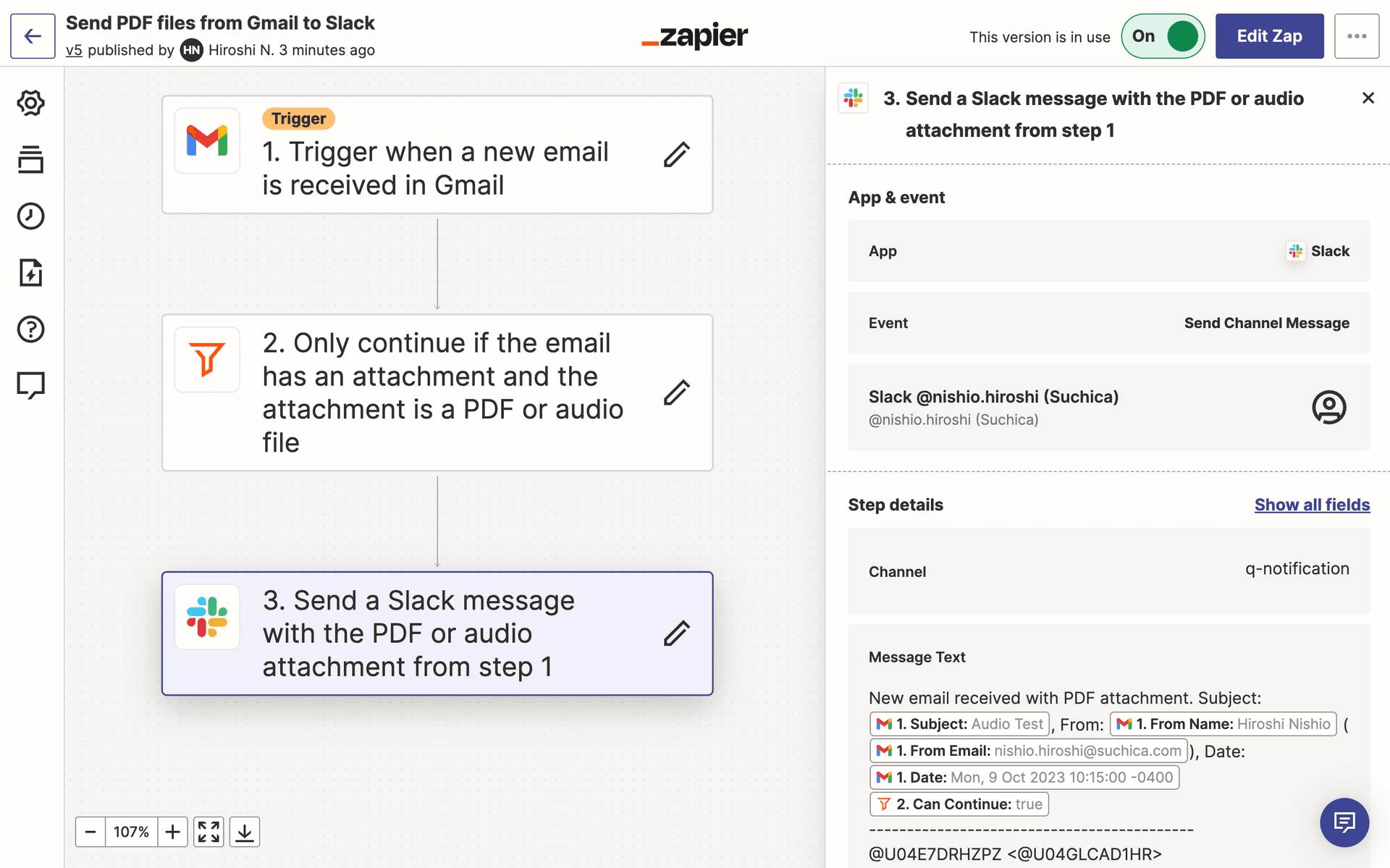Viewport: 1390px width, 868px height.
Task: Edit the filter step using the pencil icon
Action: [x=676, y=392]
